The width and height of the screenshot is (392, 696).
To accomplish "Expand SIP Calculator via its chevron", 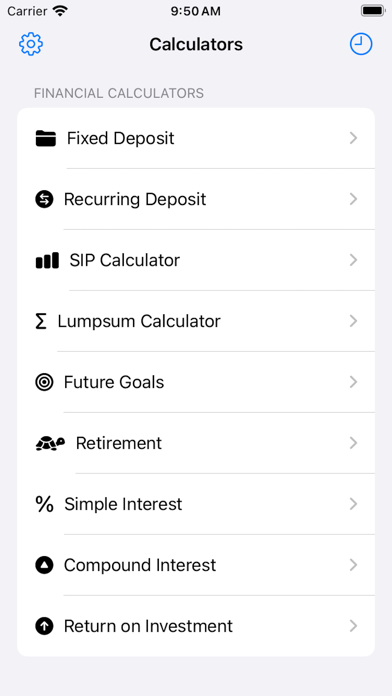I will click(x=353, y=260).
